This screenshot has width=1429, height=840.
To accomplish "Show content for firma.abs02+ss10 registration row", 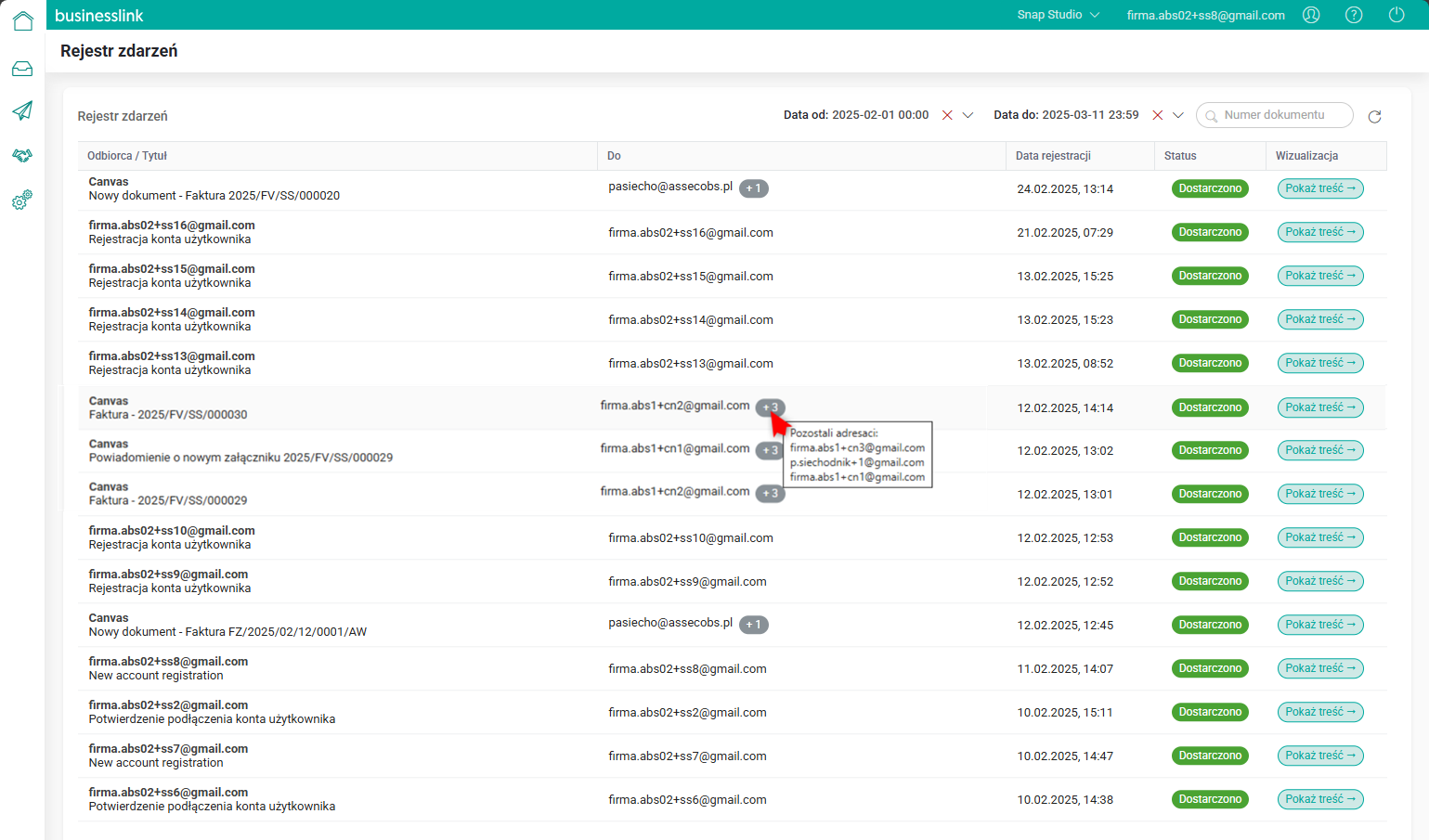I will coord(1320,537).
